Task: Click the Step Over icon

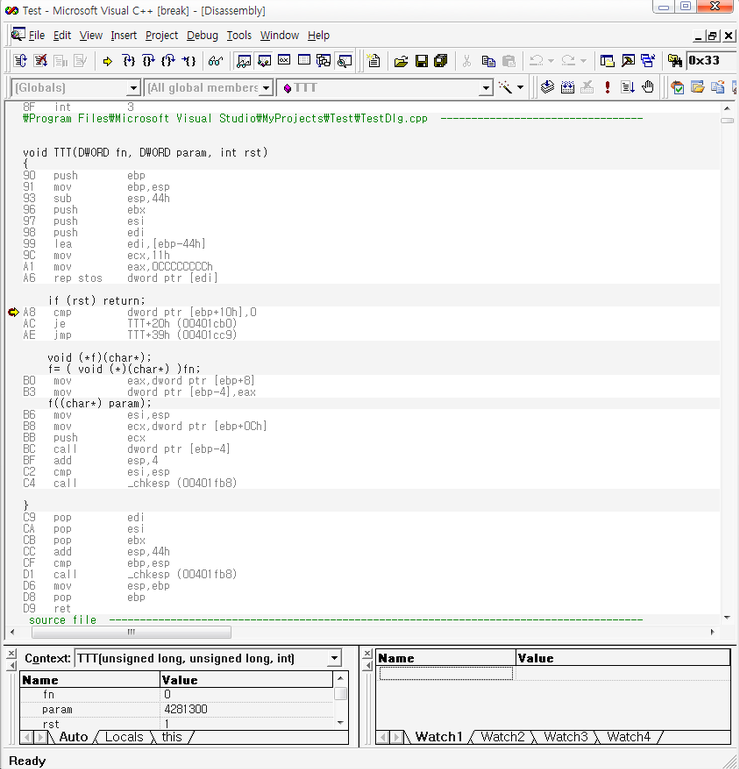Action: [148, 61]
